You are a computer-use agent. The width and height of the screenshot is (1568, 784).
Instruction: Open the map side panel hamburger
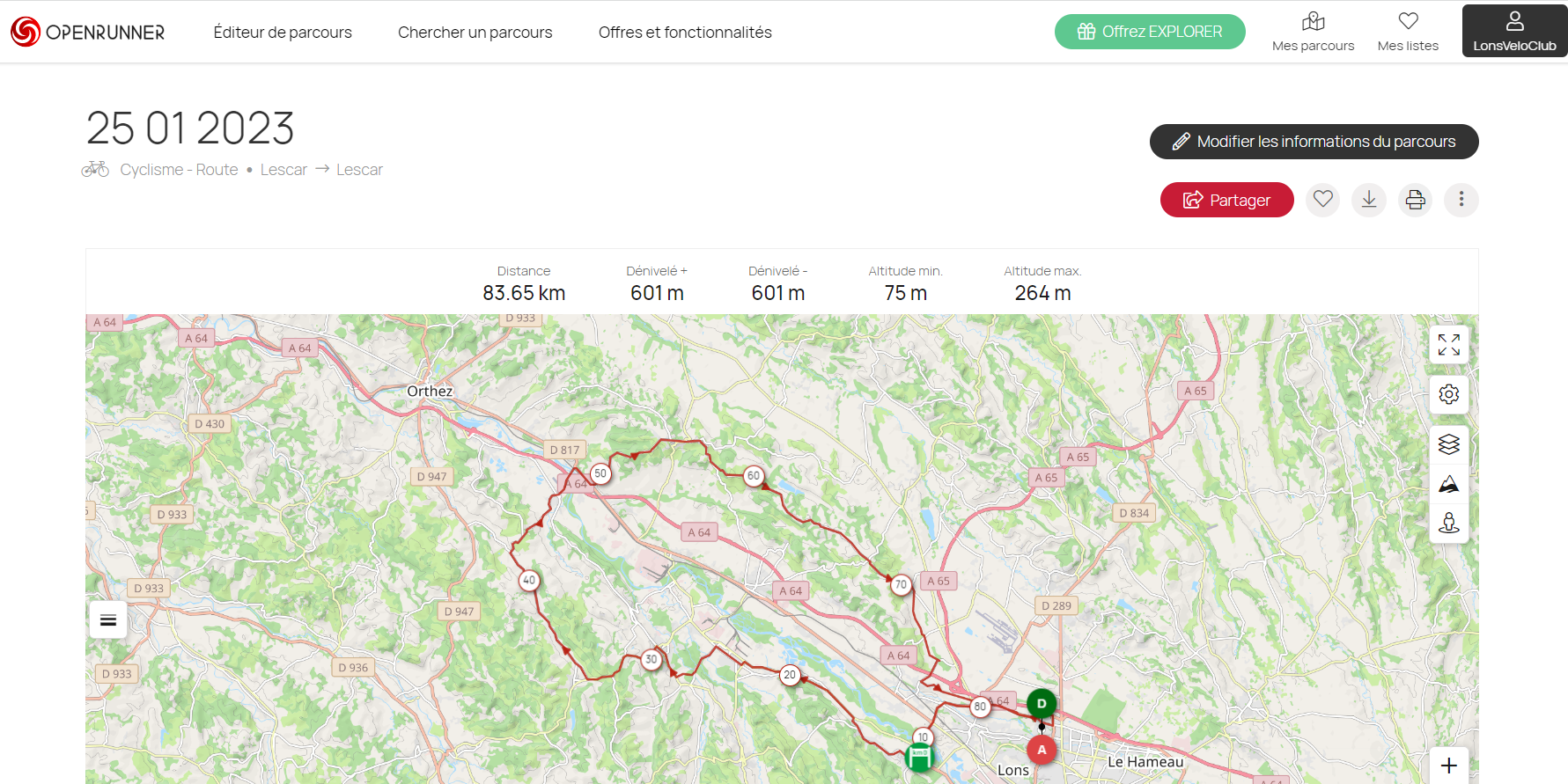tap(108, 620)
